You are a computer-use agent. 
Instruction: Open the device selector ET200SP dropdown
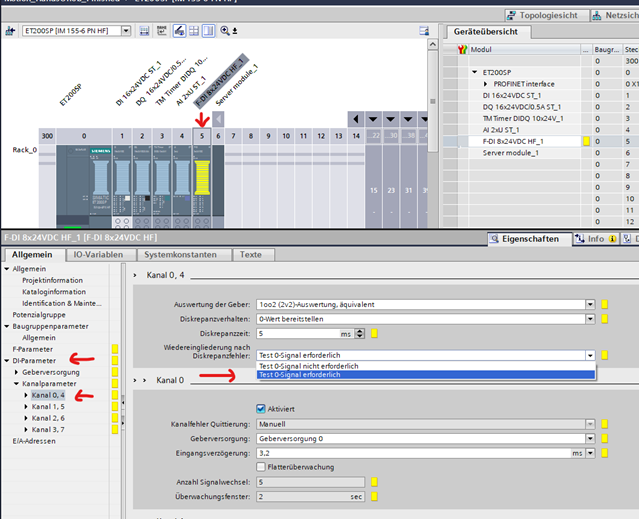tap(126, 32)
